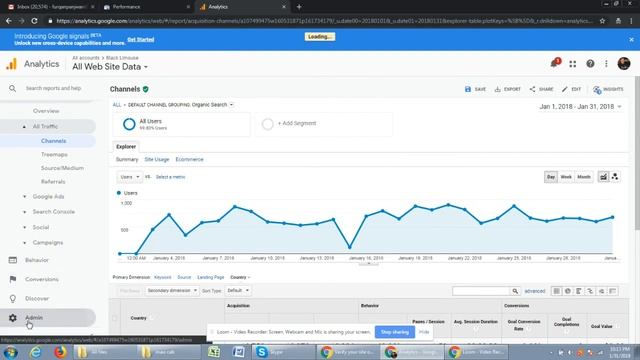Choose Keyword primary dimension
Screen dimensions: 640x360
(x=162, y=277)
